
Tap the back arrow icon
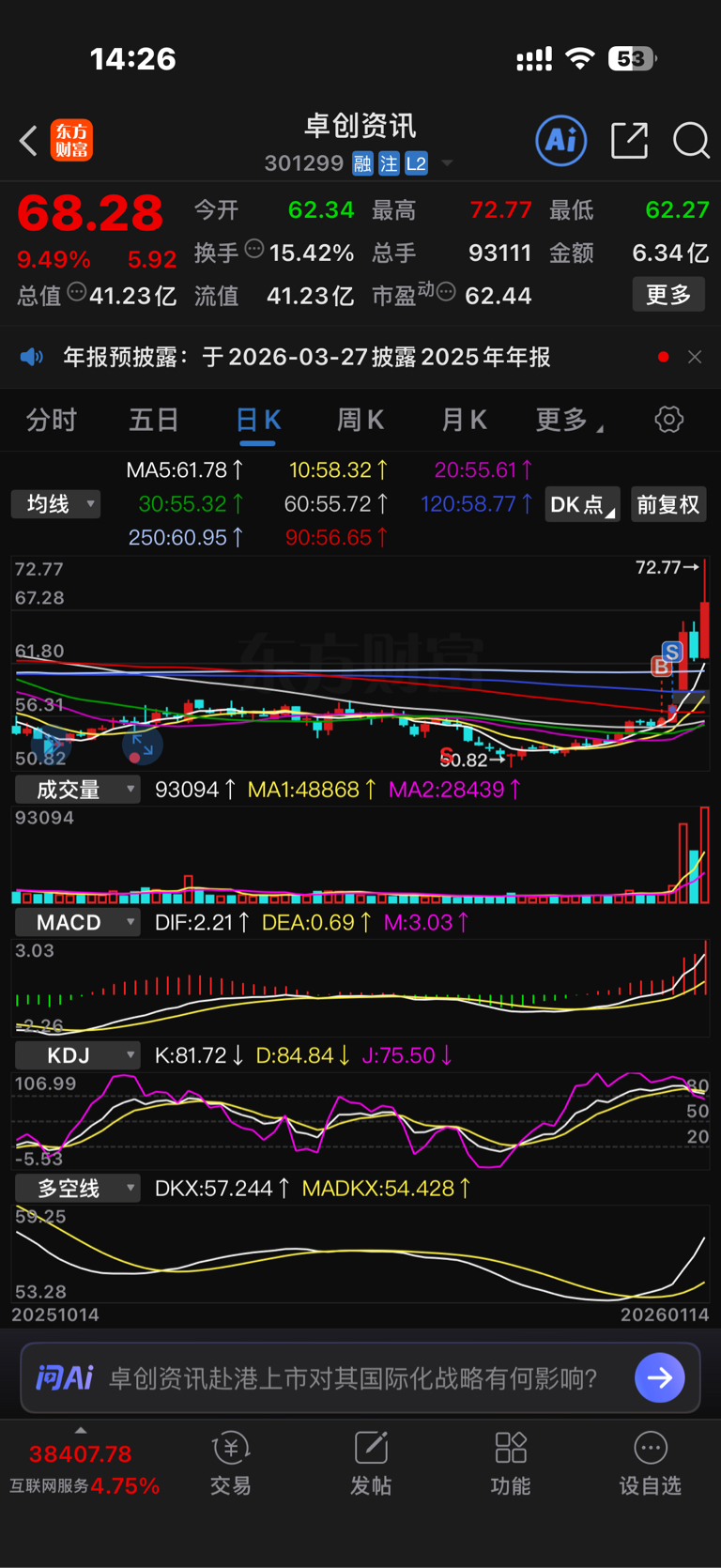pyautogui.click(x=28, y=141)
